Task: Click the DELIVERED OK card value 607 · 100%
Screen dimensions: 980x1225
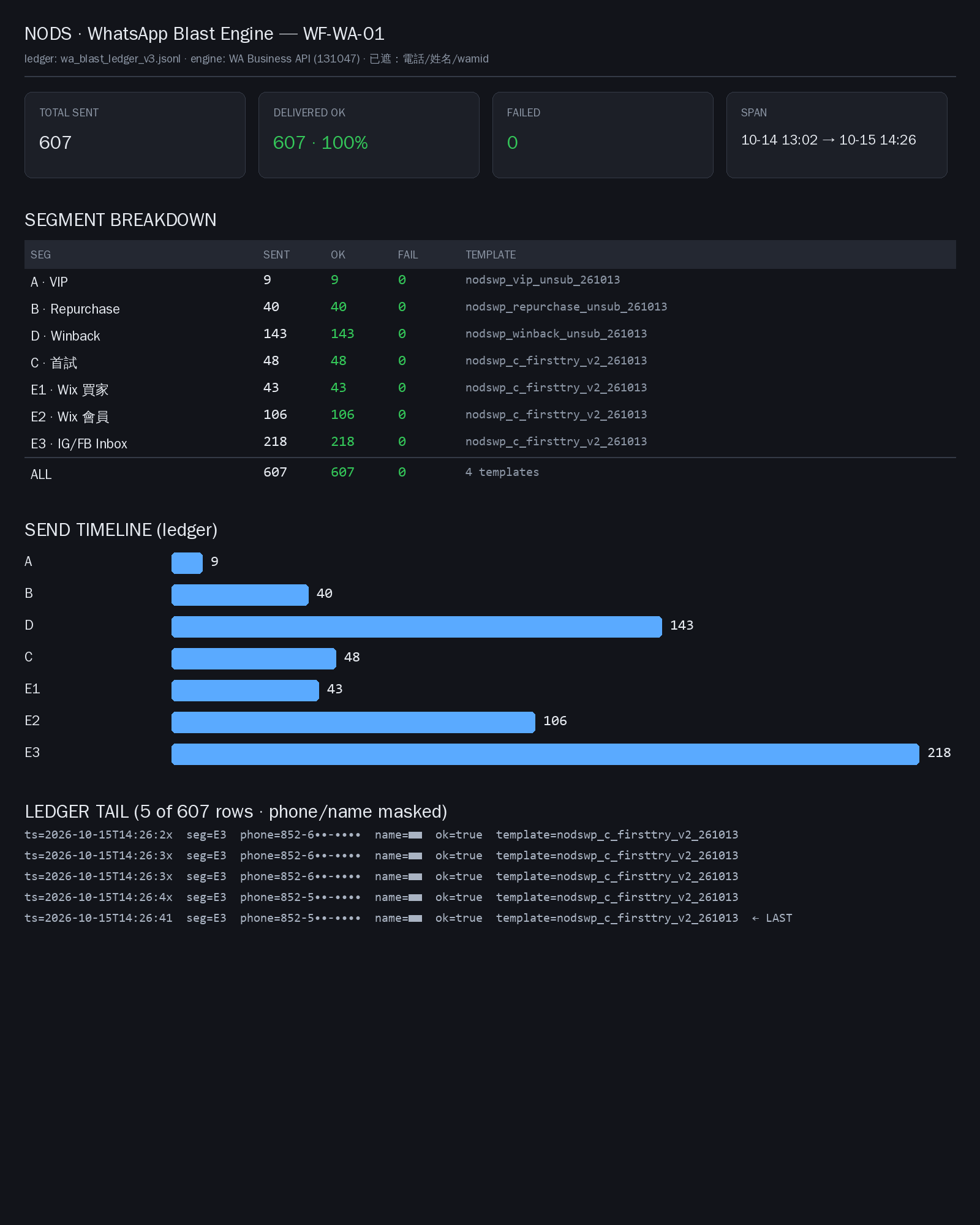Action: (320, 143)
